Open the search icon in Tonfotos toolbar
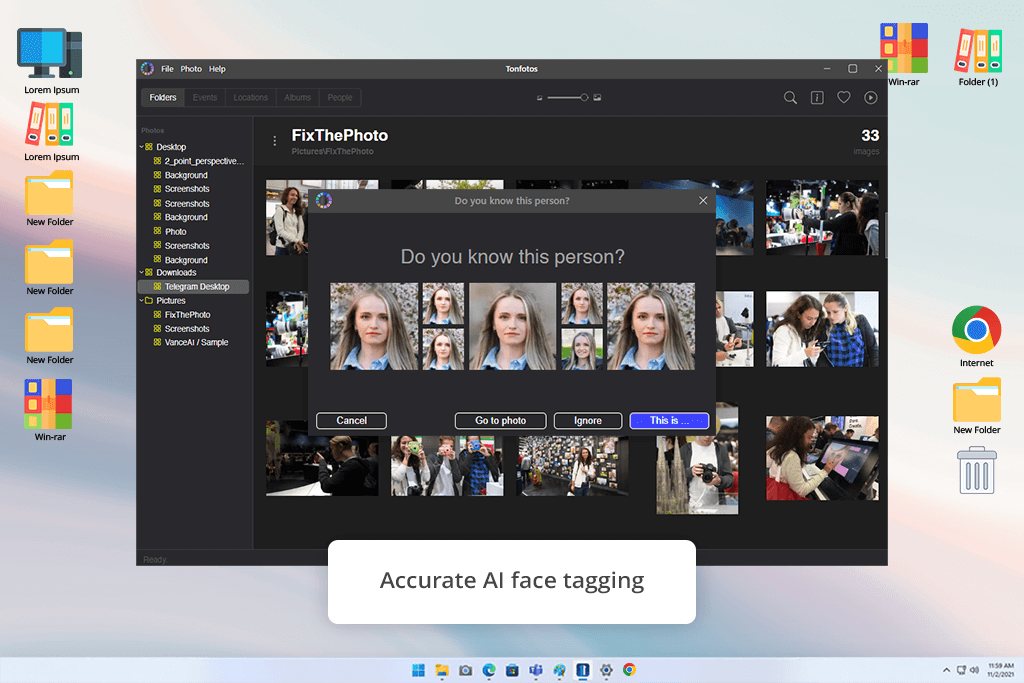 coord(790,98)
